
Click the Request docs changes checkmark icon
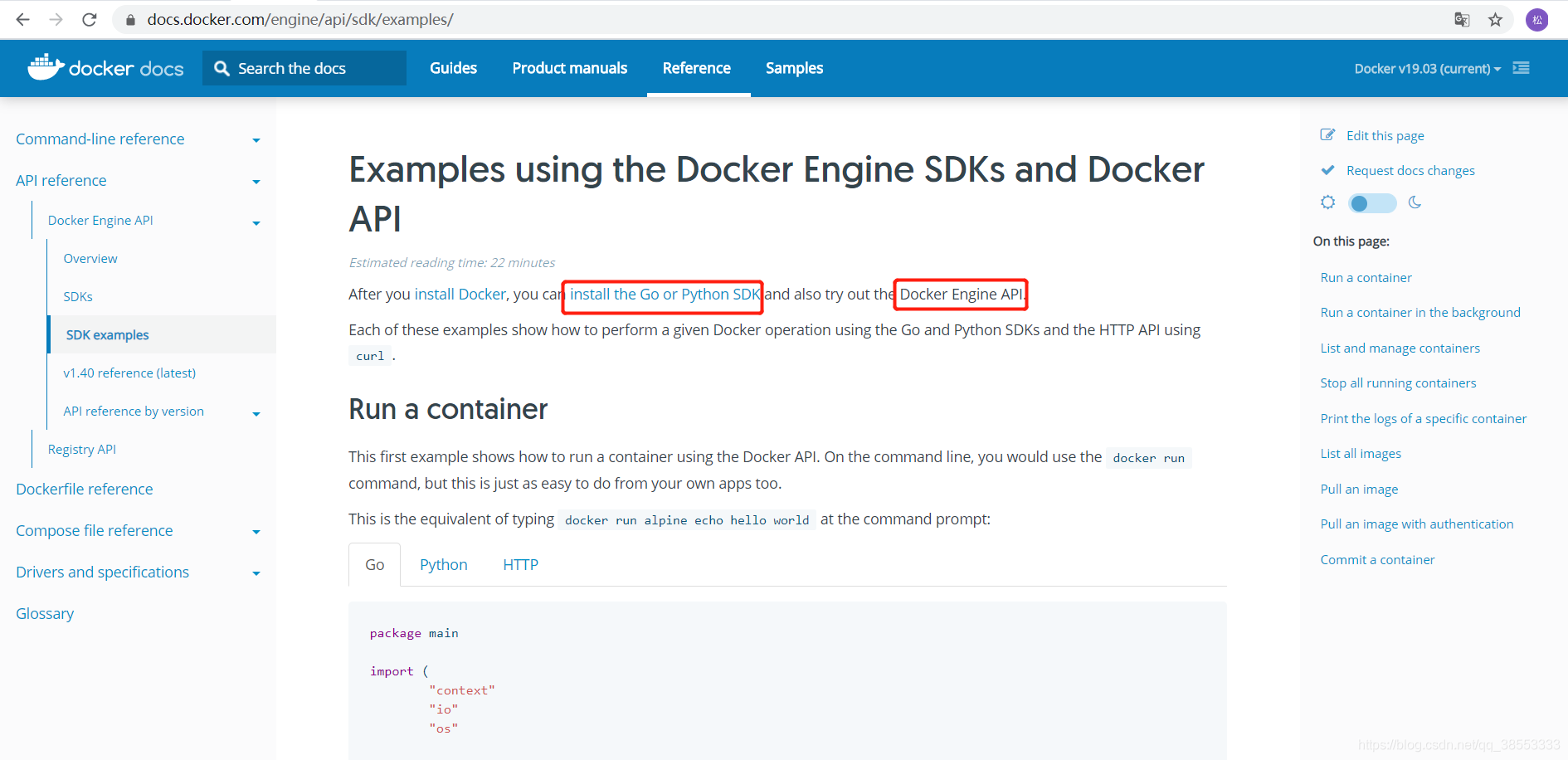[1327, 170]
